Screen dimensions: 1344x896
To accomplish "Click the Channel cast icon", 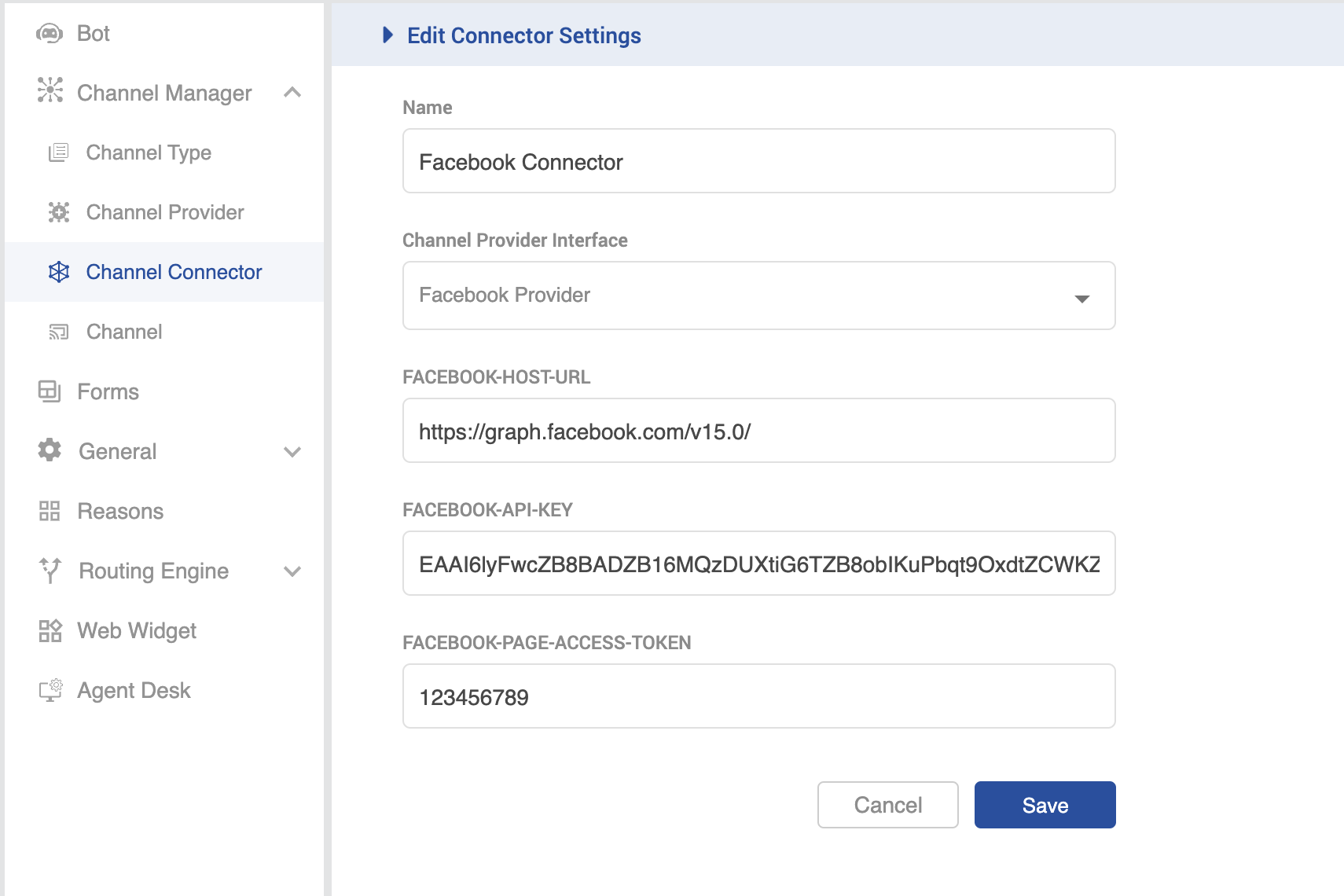I will pyautogui.click(x=59, y=332).
